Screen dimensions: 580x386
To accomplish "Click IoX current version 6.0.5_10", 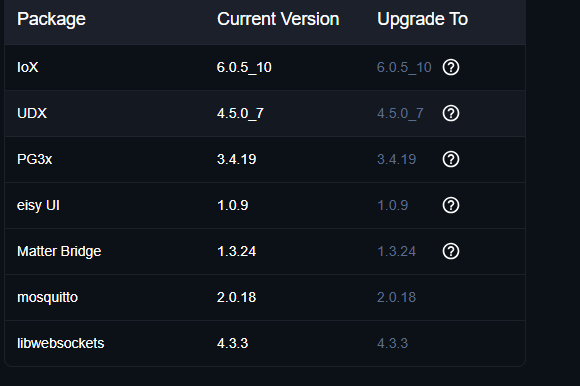I will pos(244,68).
